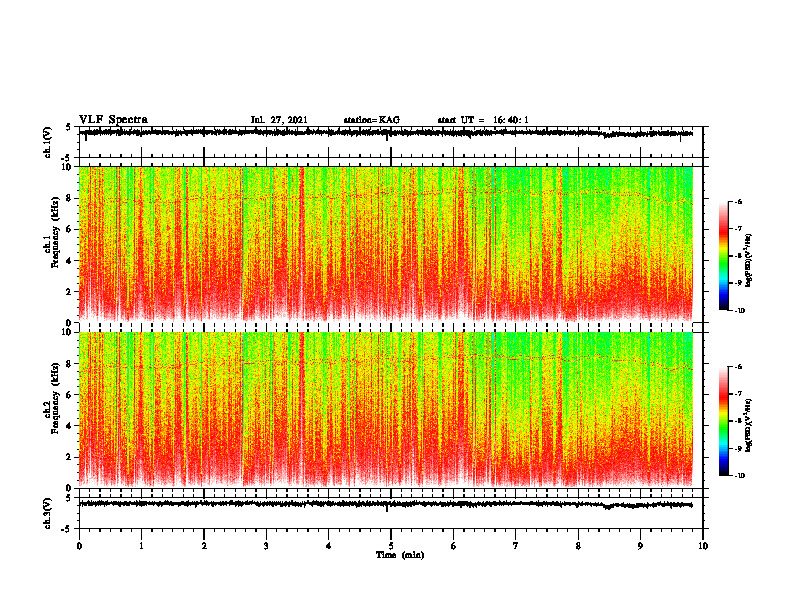
Task: Click the "station=KAG" header label
Action: [x=372, y=120]
